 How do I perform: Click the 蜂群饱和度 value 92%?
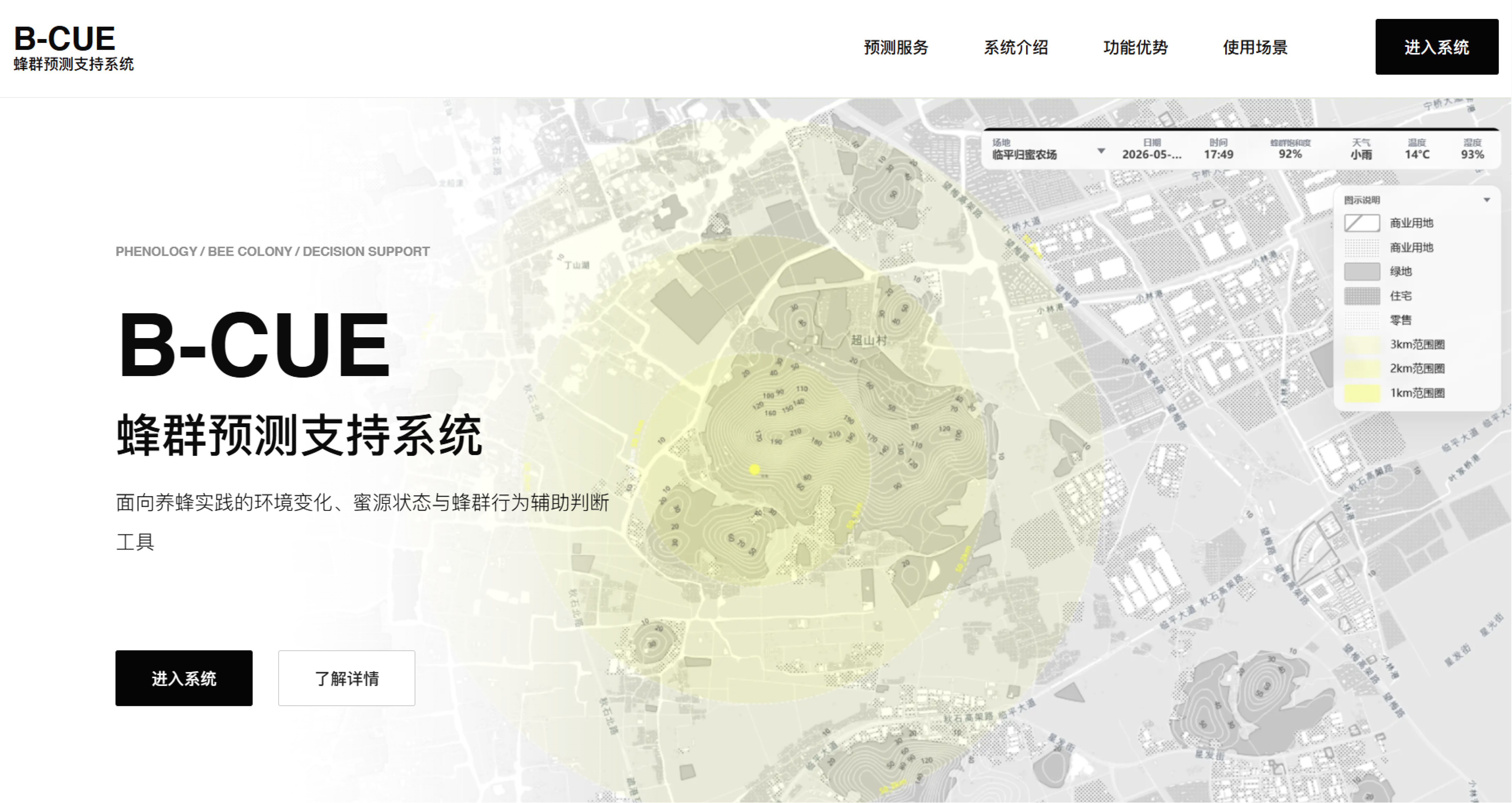tap(1290, 154)
